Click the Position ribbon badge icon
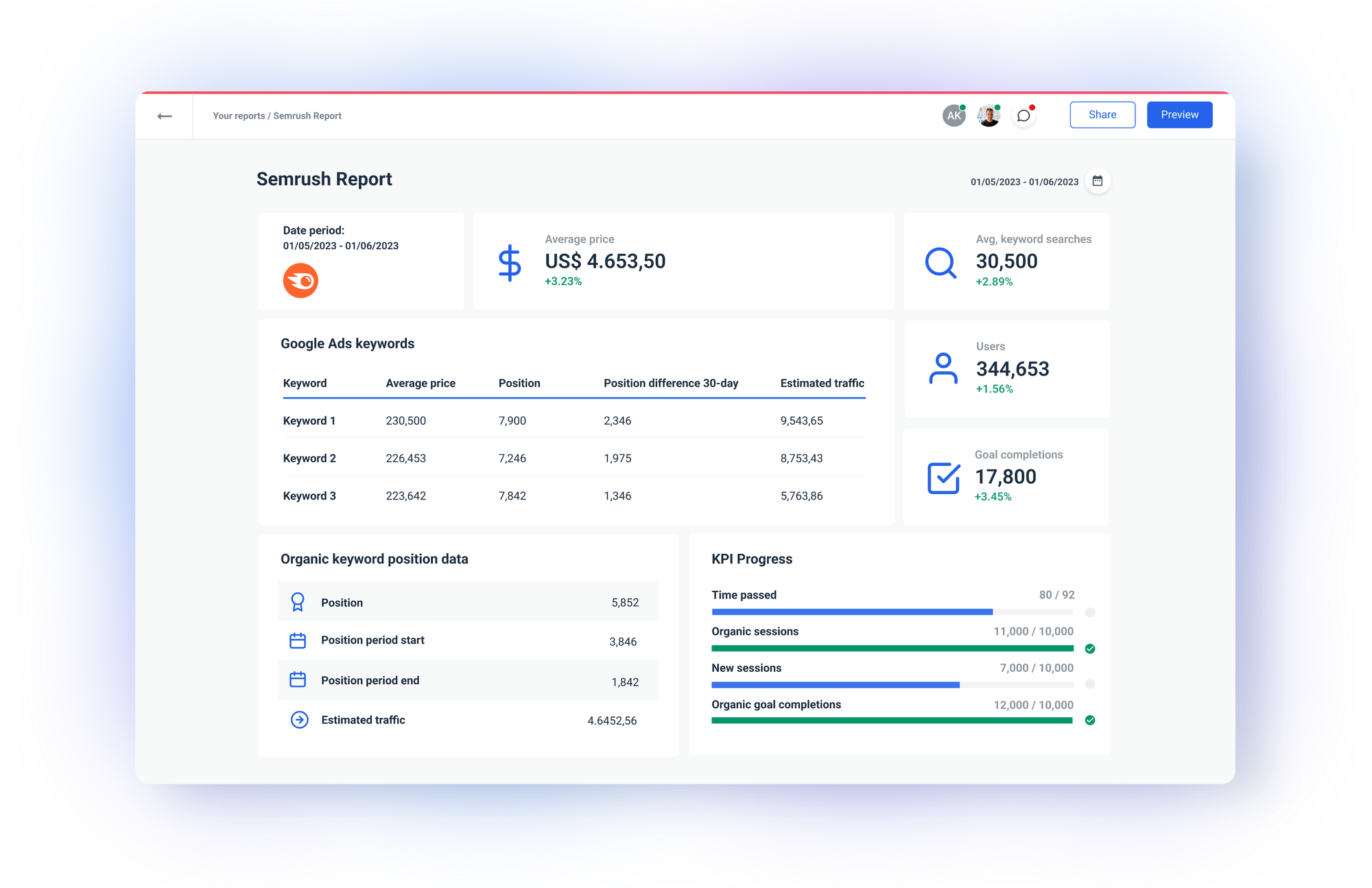The width and height of the screenshot is (1372, 888). (x=298, y=600)
